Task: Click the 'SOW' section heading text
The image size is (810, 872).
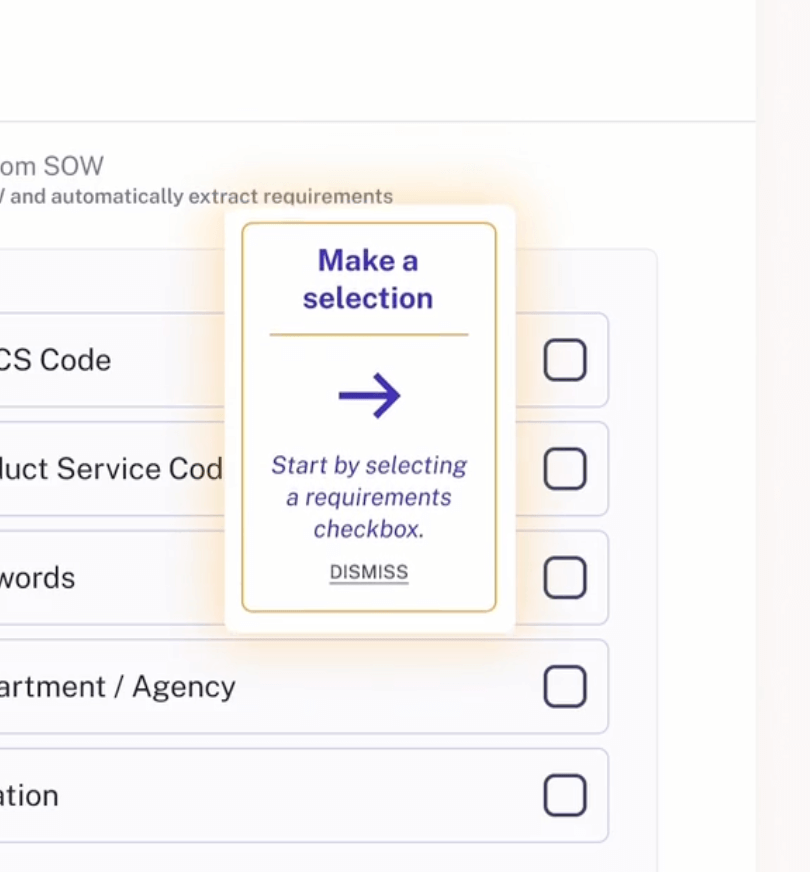Action: point(52,166)
